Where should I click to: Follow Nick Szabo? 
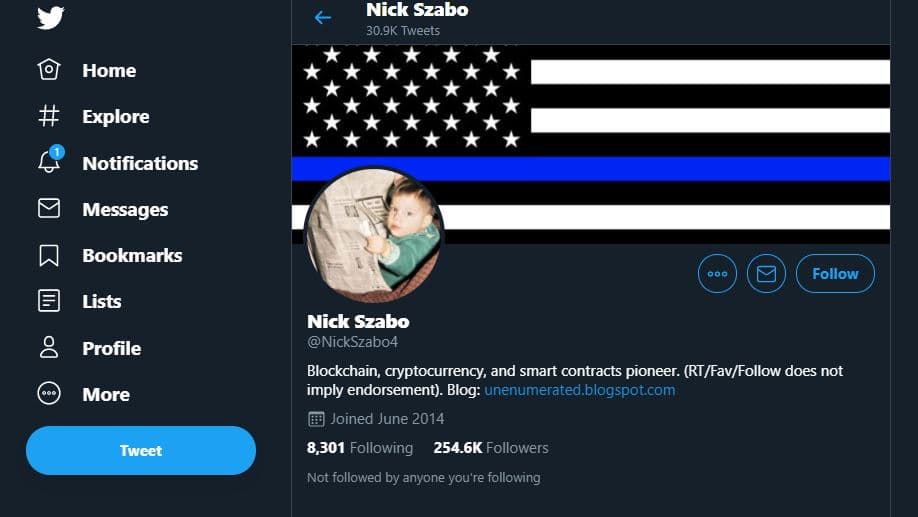click(835, 273)
